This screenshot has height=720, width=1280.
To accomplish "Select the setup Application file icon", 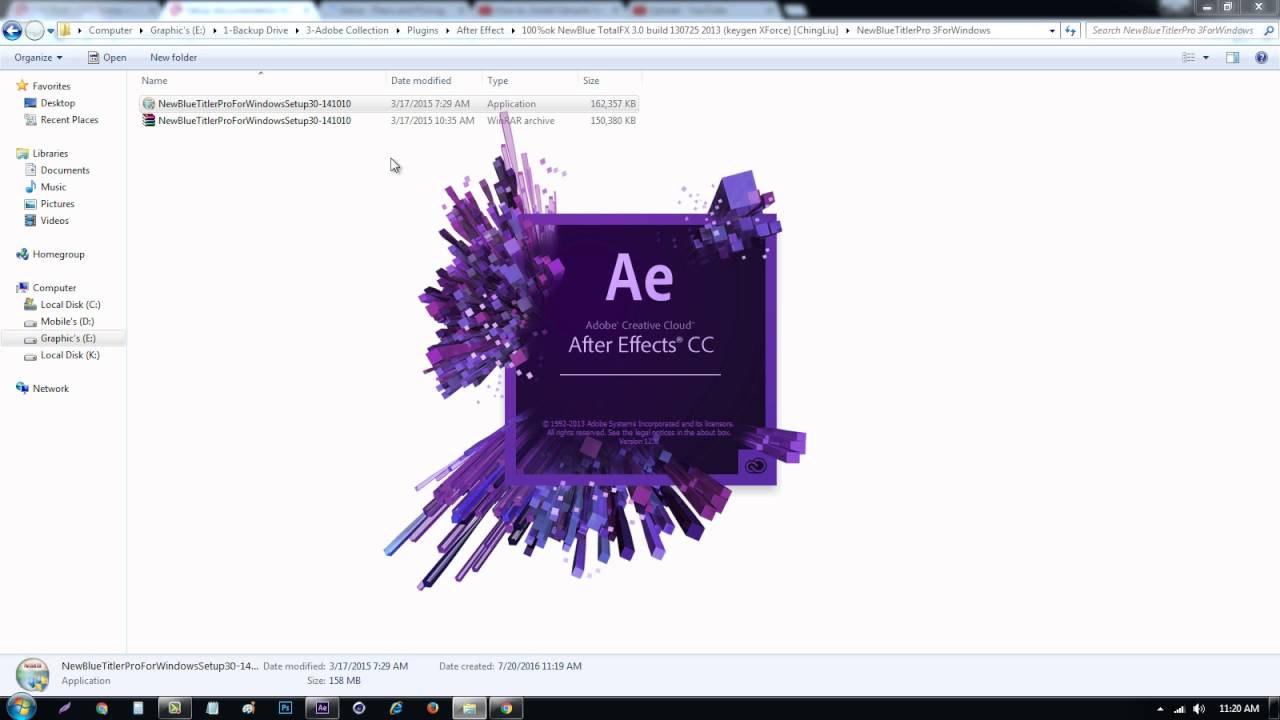I will click(x=149, y=104).
